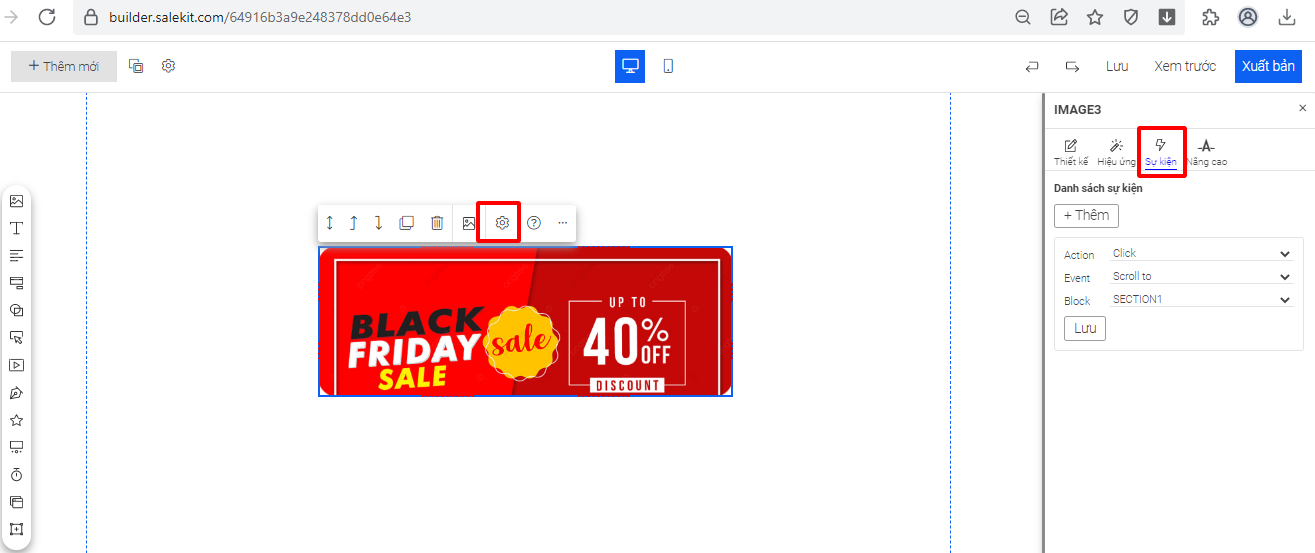The width and height of the screenshot is (1315, 553).
Task: Open the Hiệu ứng tab
Action: click(1116, 152)
